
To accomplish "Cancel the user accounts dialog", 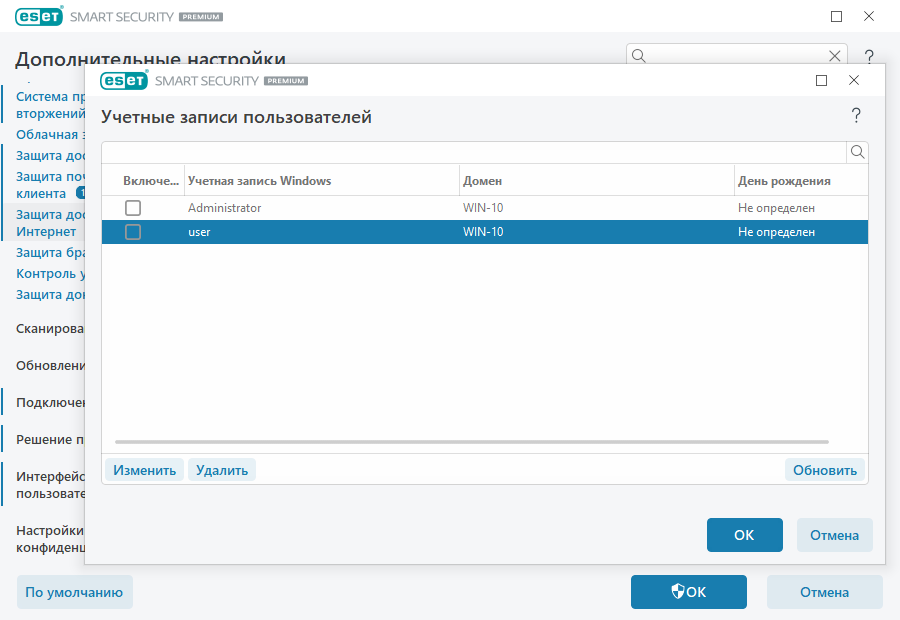I will pyautogui.click(x=835, y=535).
